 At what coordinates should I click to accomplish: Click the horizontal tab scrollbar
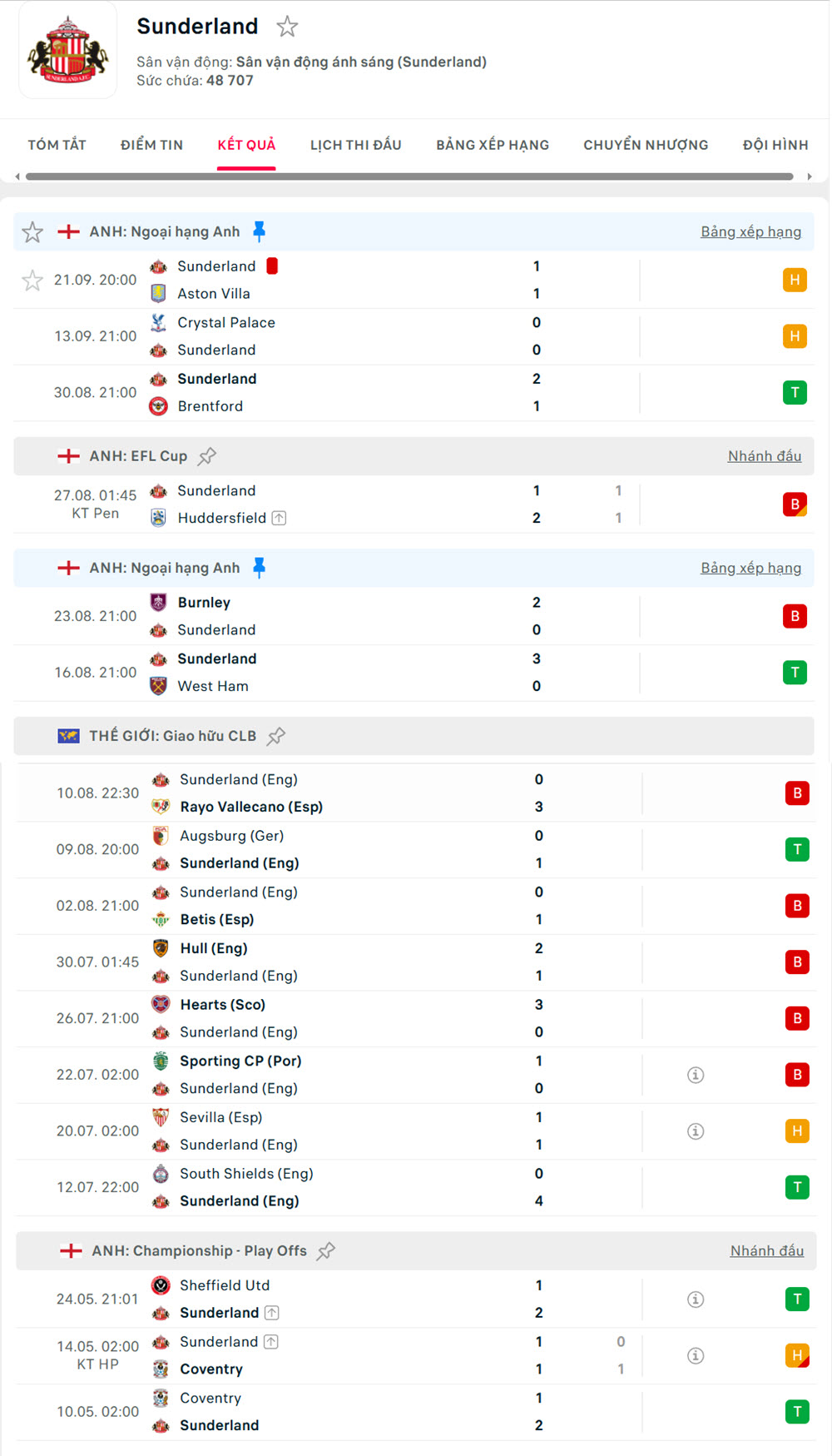coord(409,176)
